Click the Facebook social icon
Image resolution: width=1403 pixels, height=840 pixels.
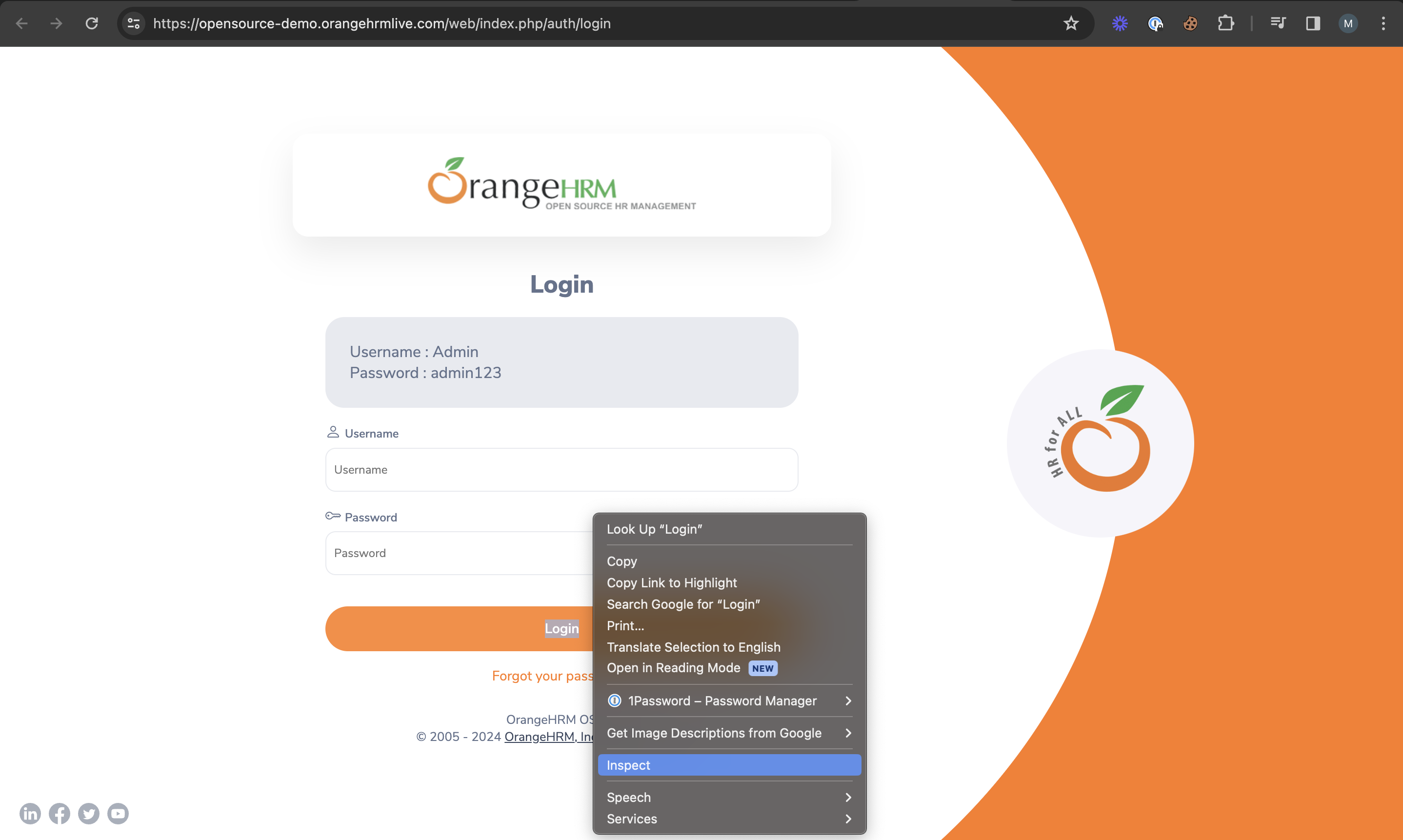tap(58, 812)
